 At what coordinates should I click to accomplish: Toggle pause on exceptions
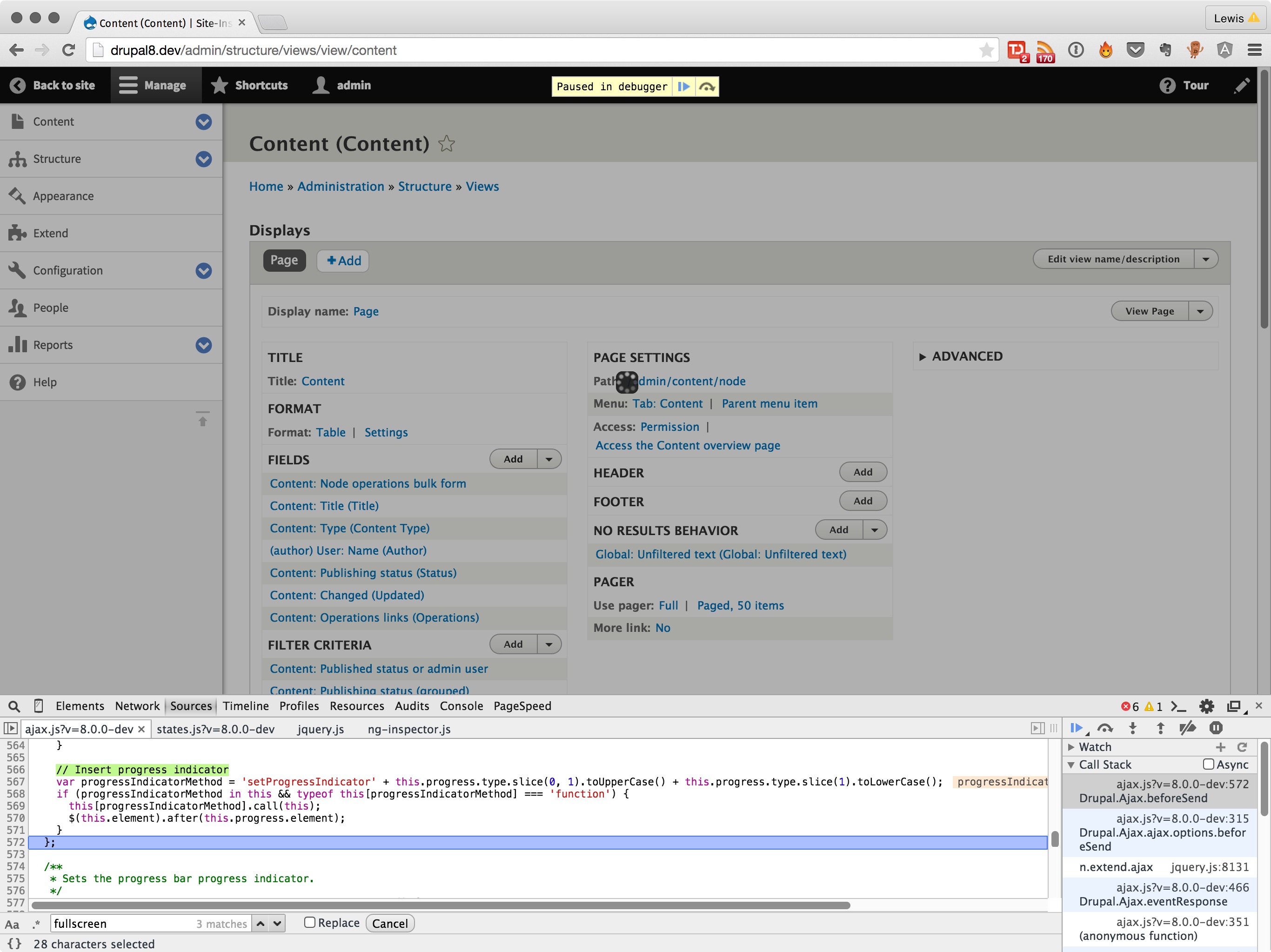point(1216,729)
